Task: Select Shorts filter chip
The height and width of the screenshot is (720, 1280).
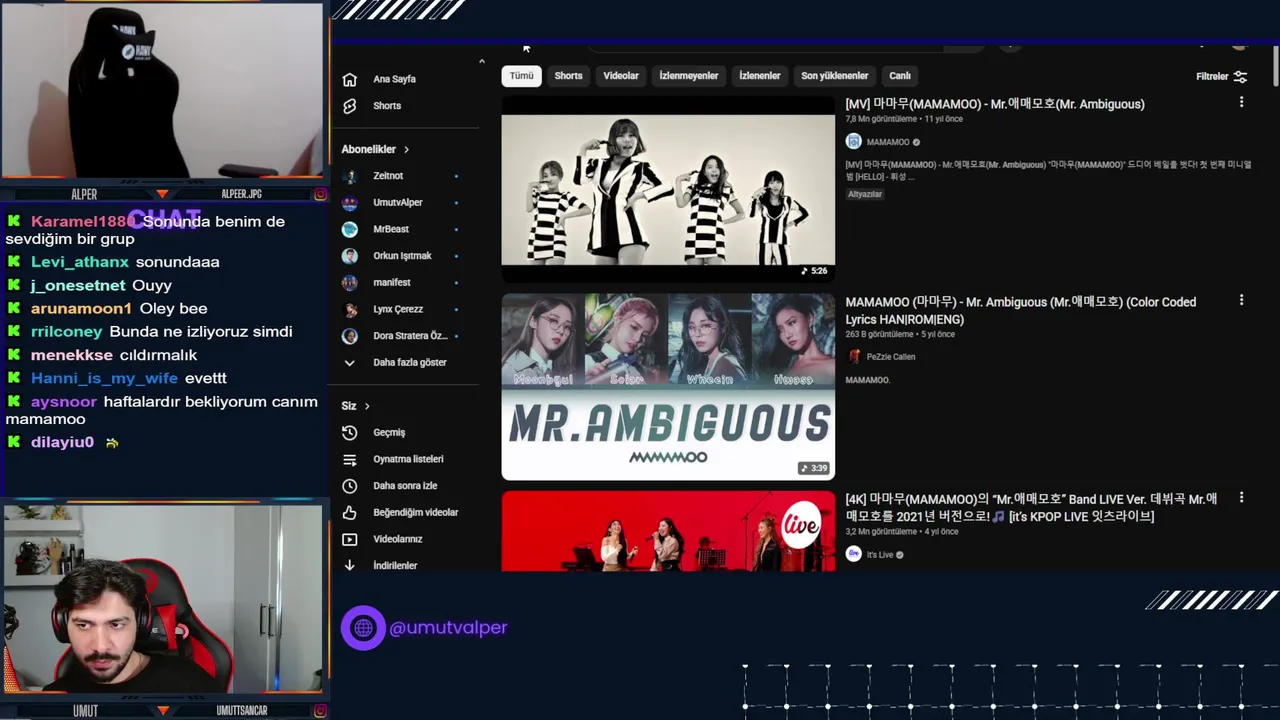Action: tap(568, 76)
